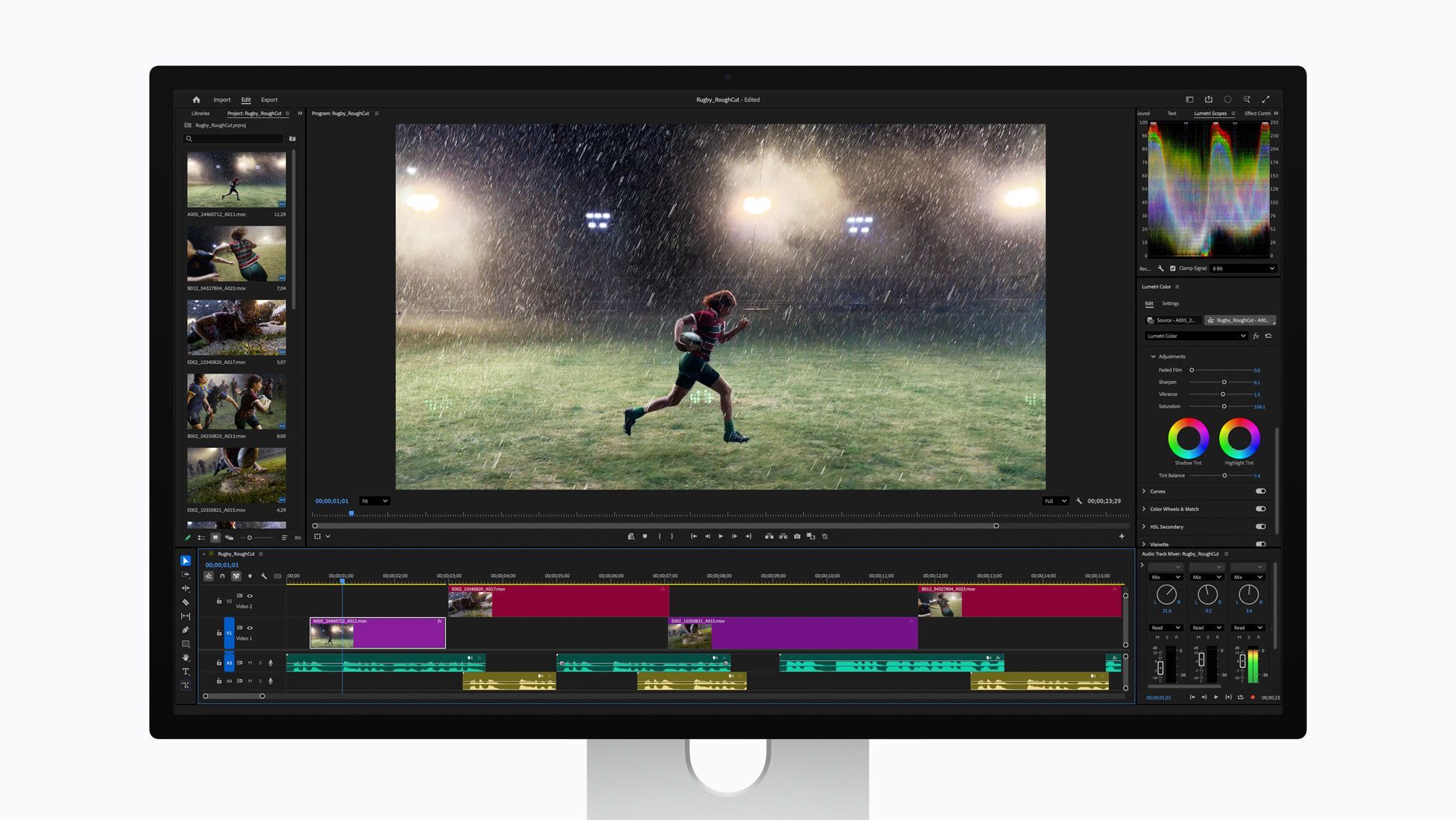Viewport: 1456px width, 820px height.
Task: Select the Track Select Forward tool
Action: point(186,574)
